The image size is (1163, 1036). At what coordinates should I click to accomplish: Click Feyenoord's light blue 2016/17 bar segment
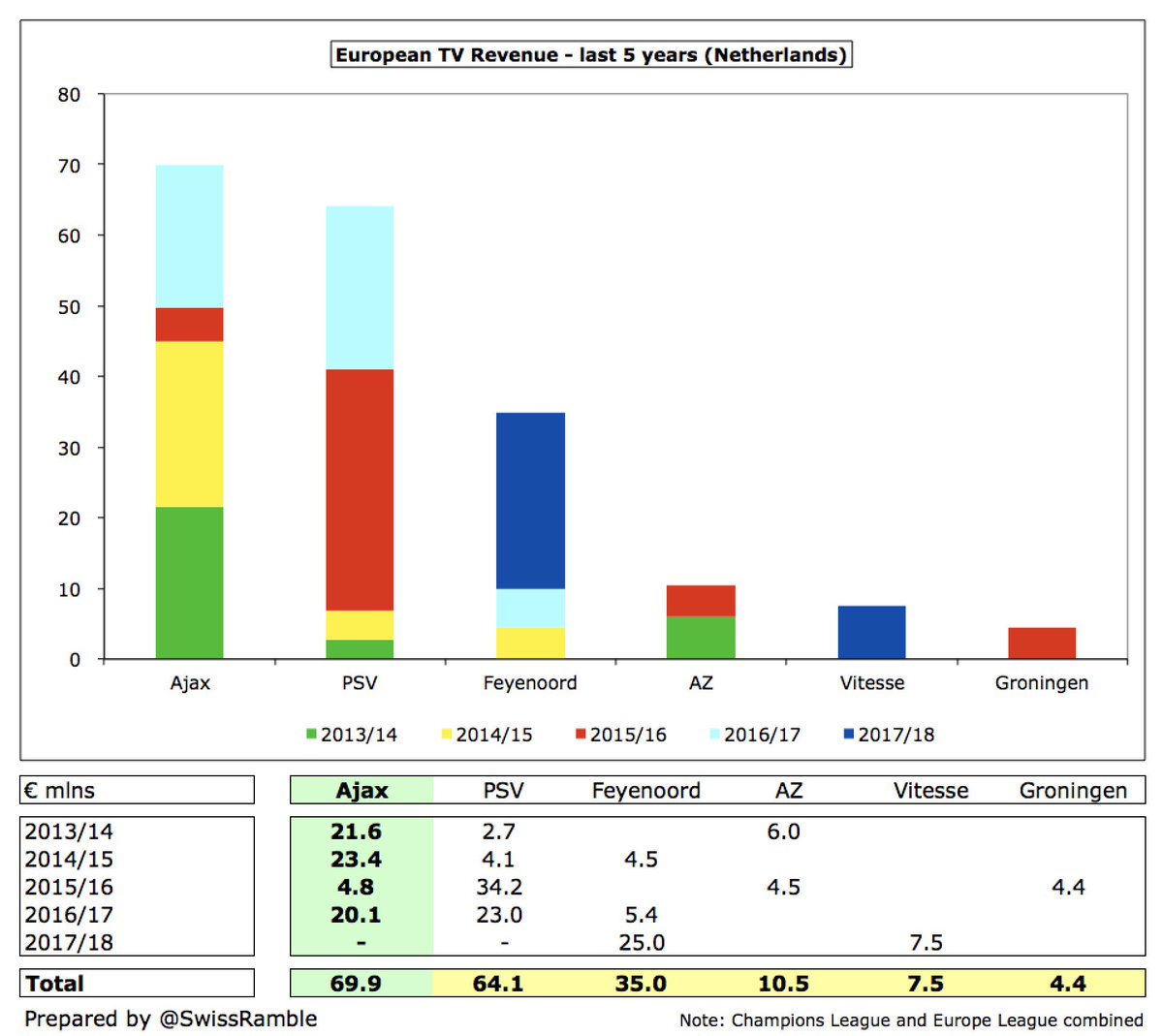pyautogui.click(x=530, y=609)
